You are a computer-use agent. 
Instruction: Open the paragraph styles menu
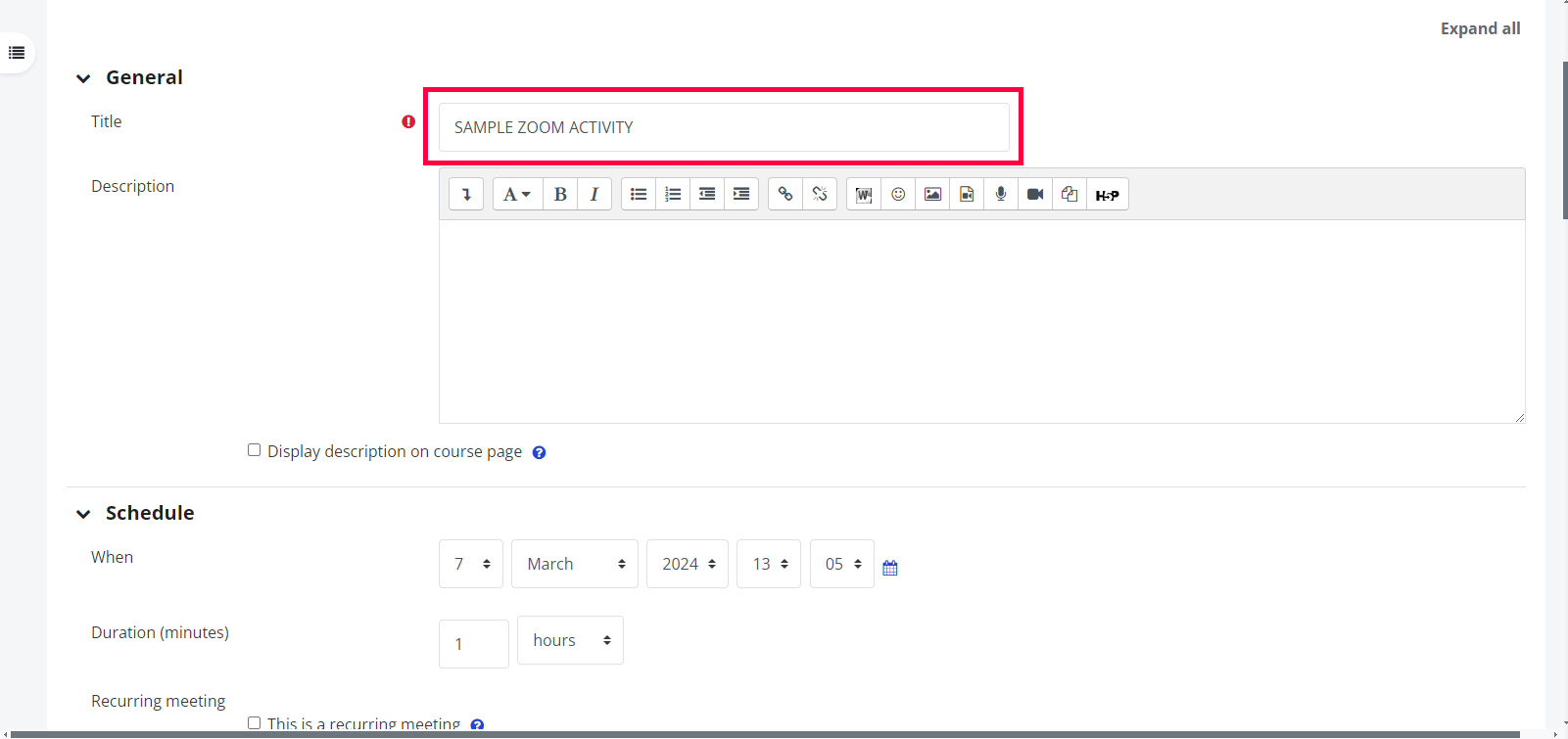[x=517, y=194]
